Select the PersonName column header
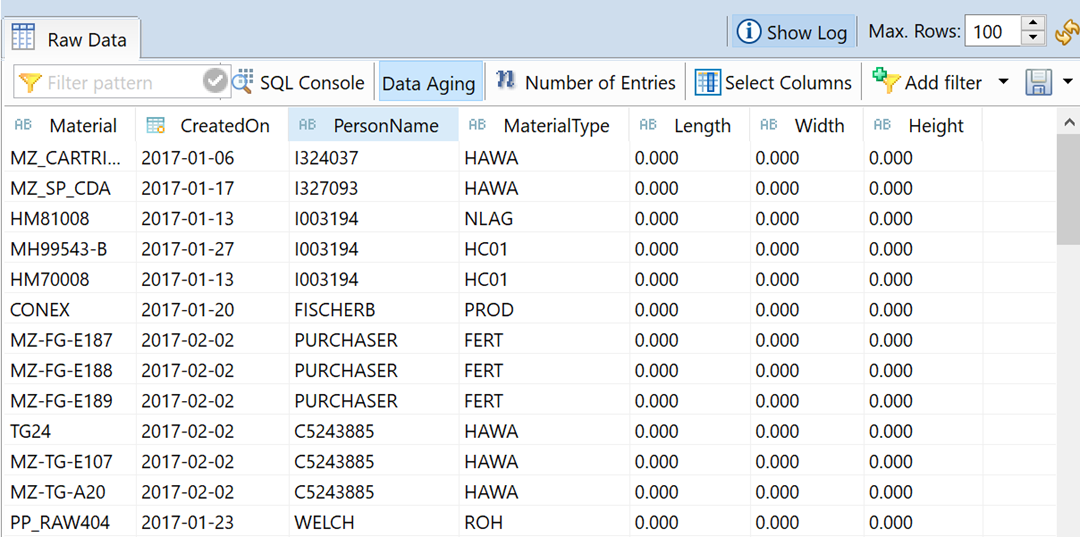Image resolution: width=1080 pixels, height=537 pixels. pyautogui.click(x=373, y=125)
